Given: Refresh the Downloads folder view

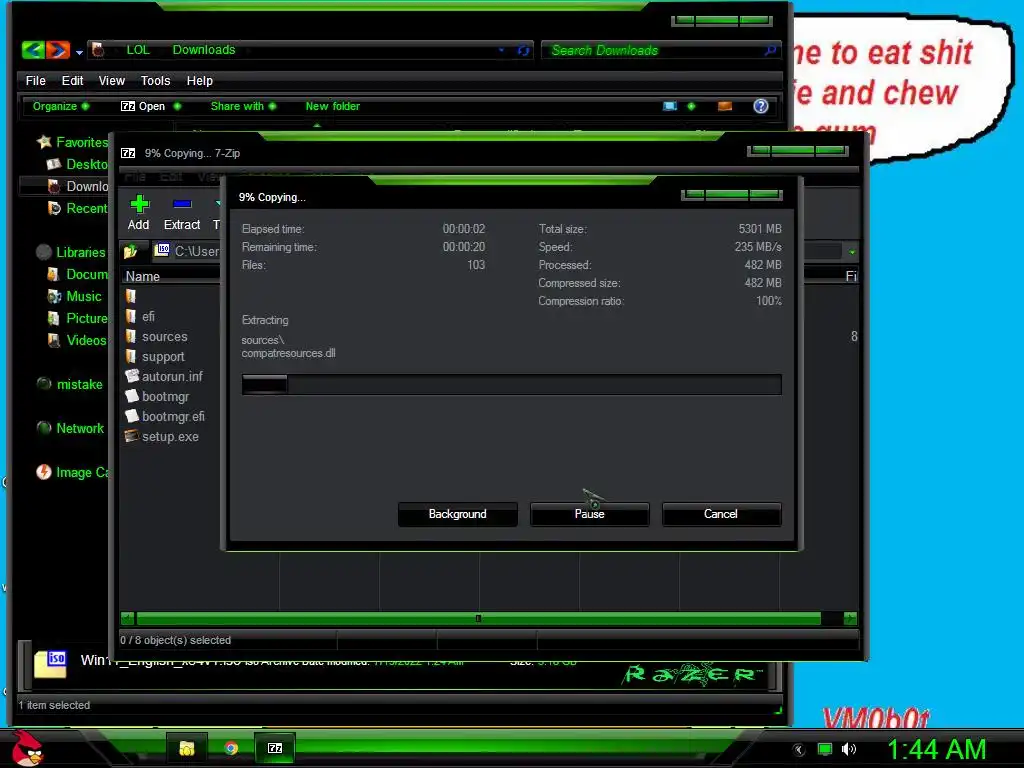Looking at the screenshot, I should coord(523,50).
